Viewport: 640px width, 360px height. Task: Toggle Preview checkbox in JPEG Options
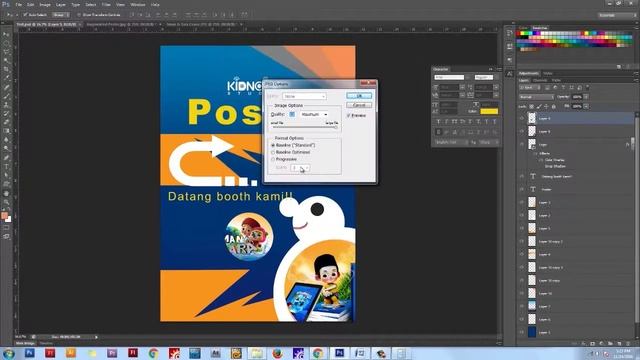pyautogui.click(x=349, y=116)
